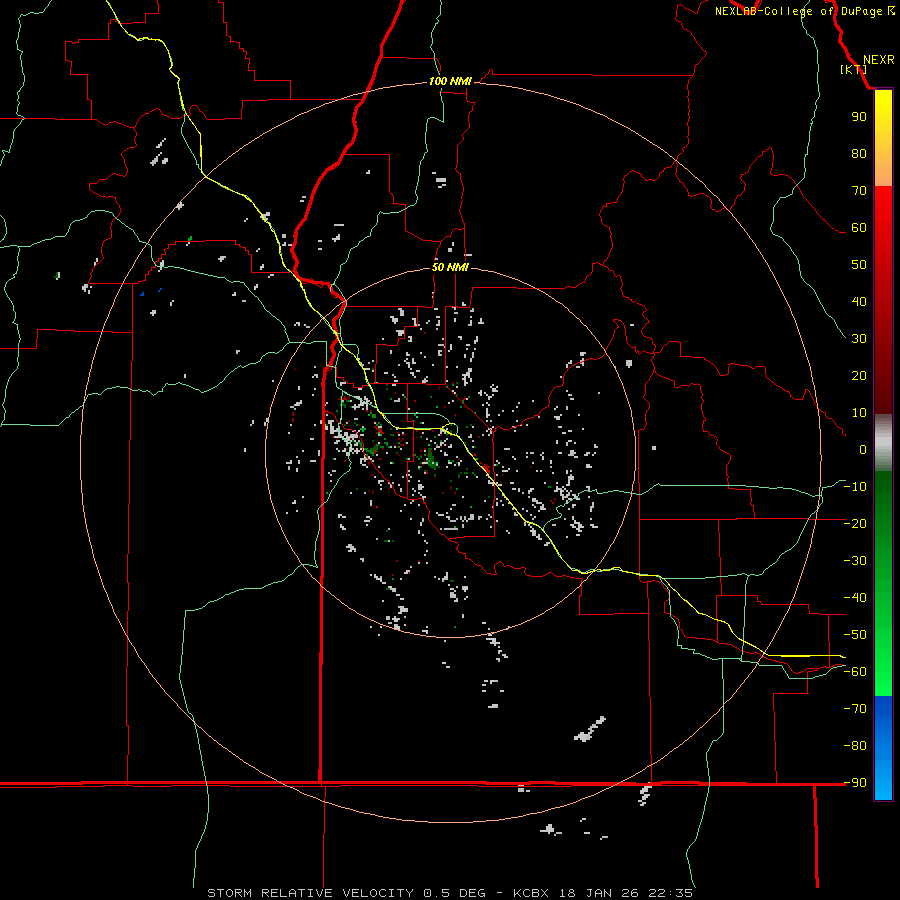The image size is (900, 900).
Task: Select the positive 90 knot scale label
Action: pos(859,117)
